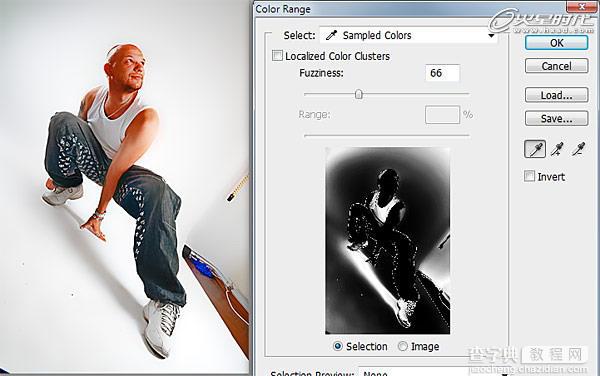Click the Fuzziness slider handle
600x376 pixels.
(359, 94)
